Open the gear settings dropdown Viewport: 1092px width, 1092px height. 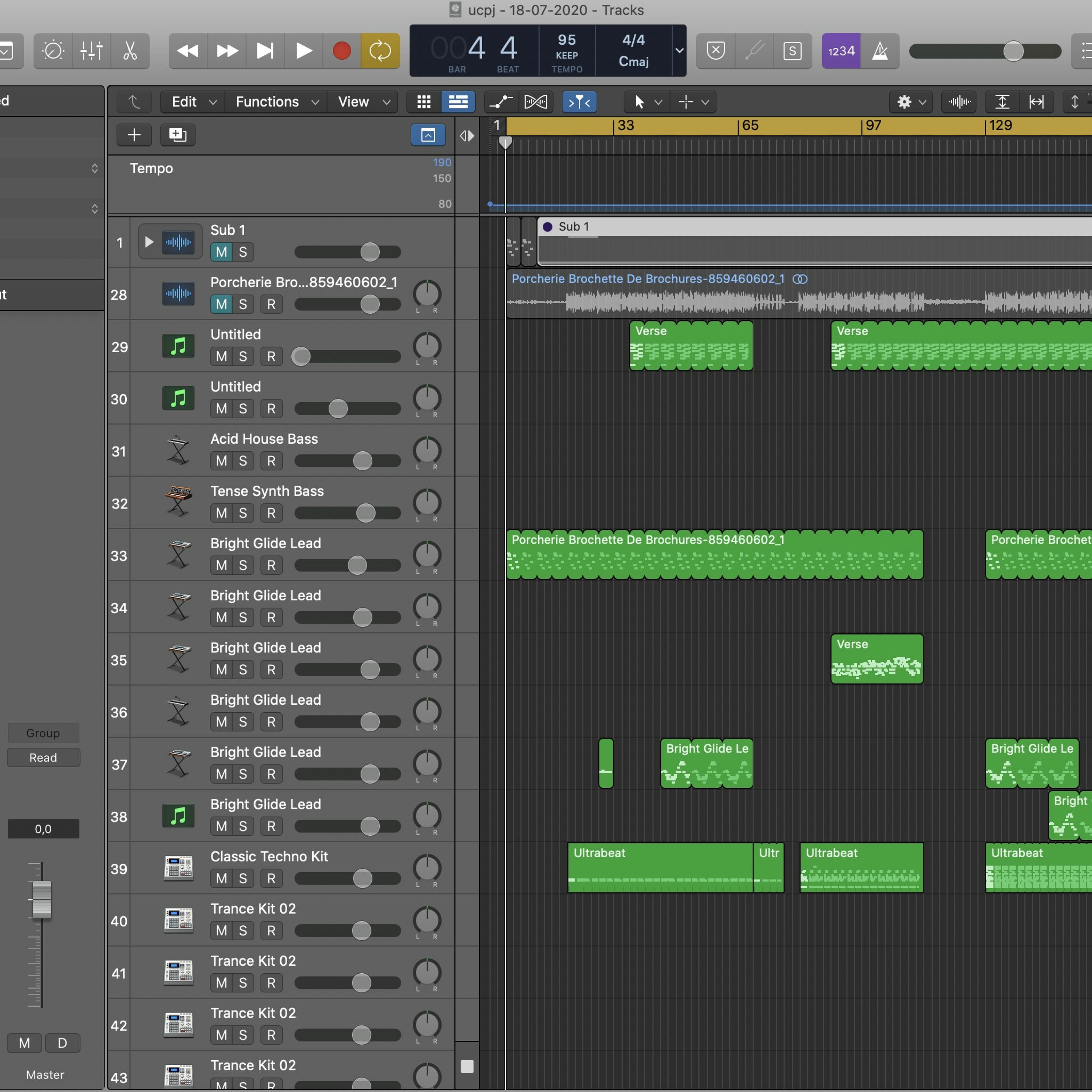pos(911,102)
